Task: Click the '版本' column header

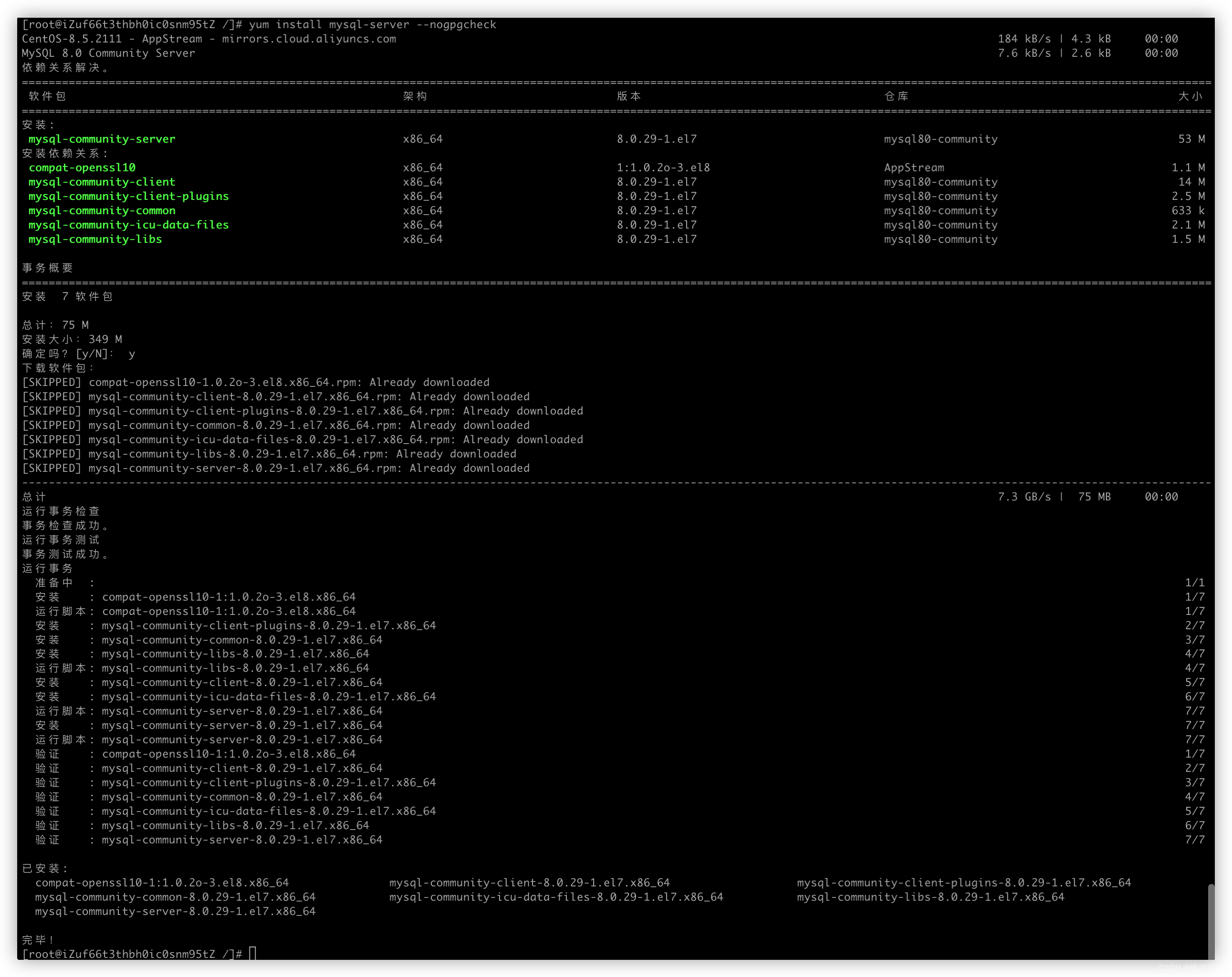Action: (x=628, y=96)
